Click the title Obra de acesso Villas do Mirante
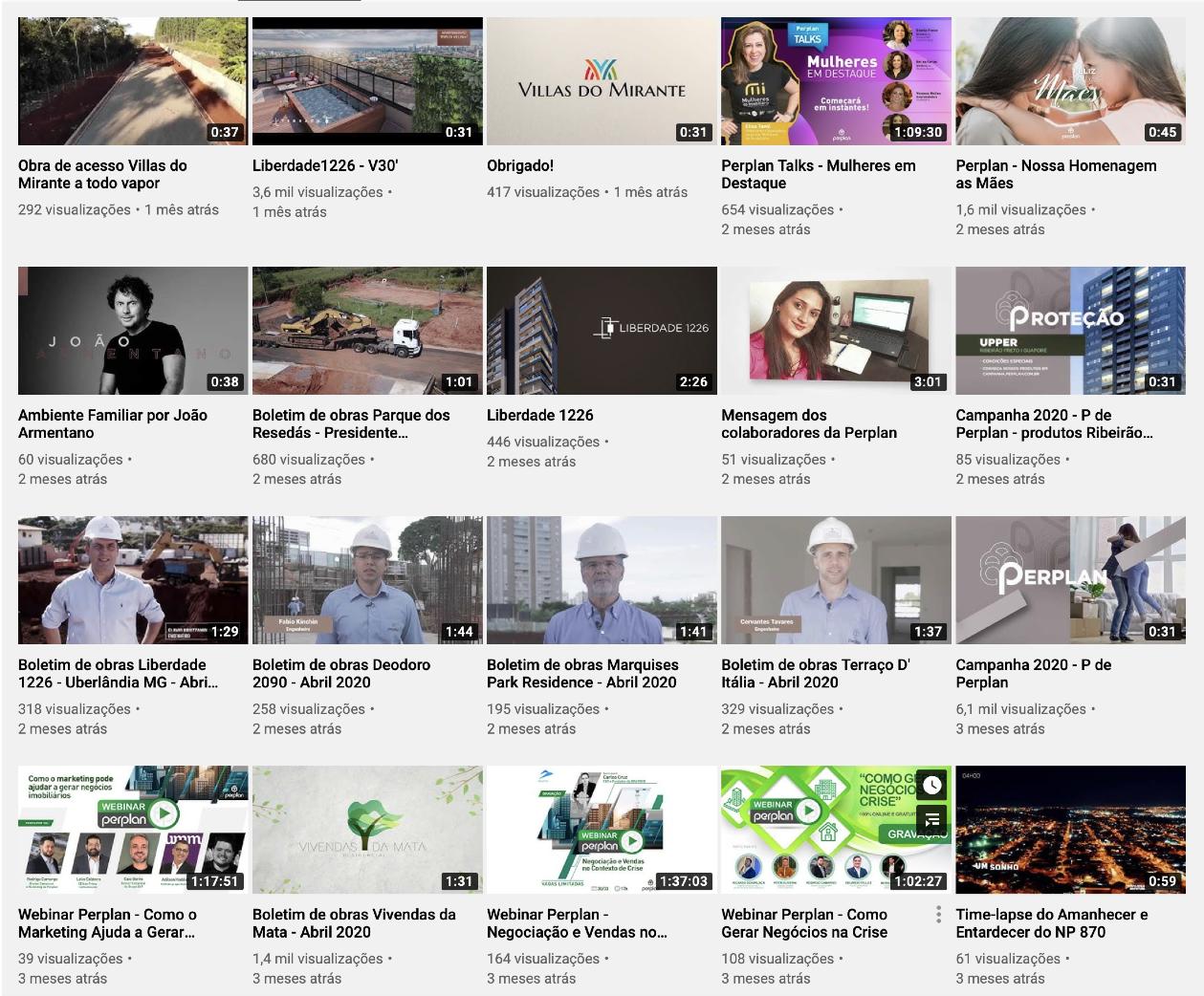The height and width of the screenshot is (996, 1204). (x=102, y=174)
